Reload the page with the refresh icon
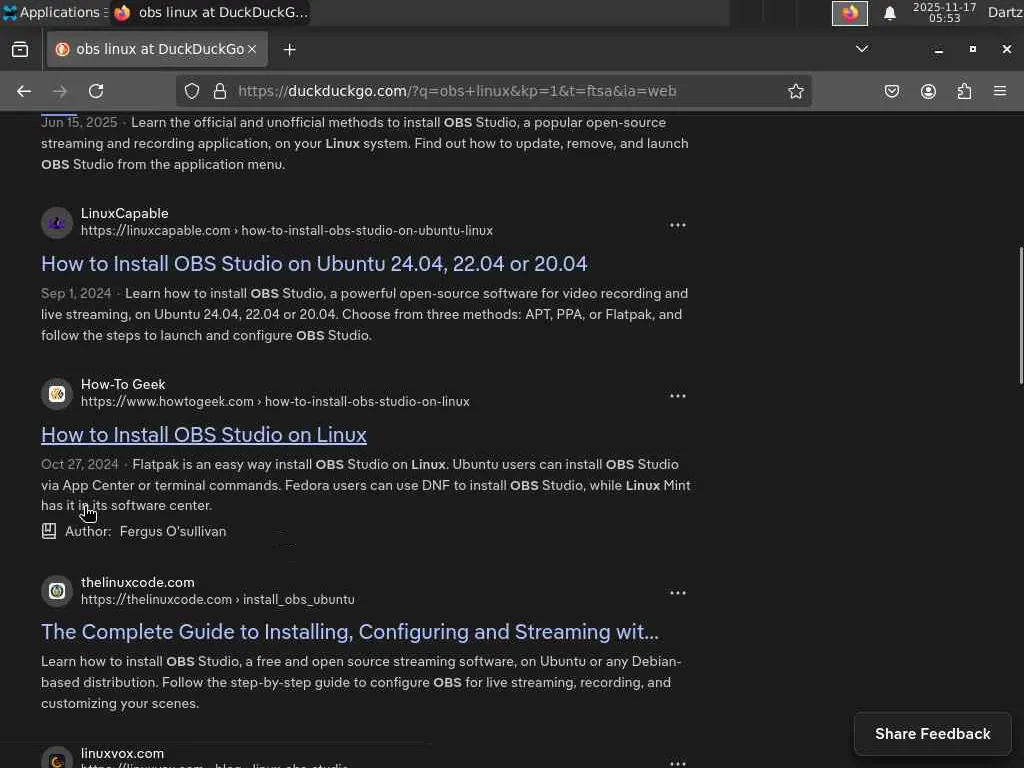1024x768 pixels. point(96,91)
